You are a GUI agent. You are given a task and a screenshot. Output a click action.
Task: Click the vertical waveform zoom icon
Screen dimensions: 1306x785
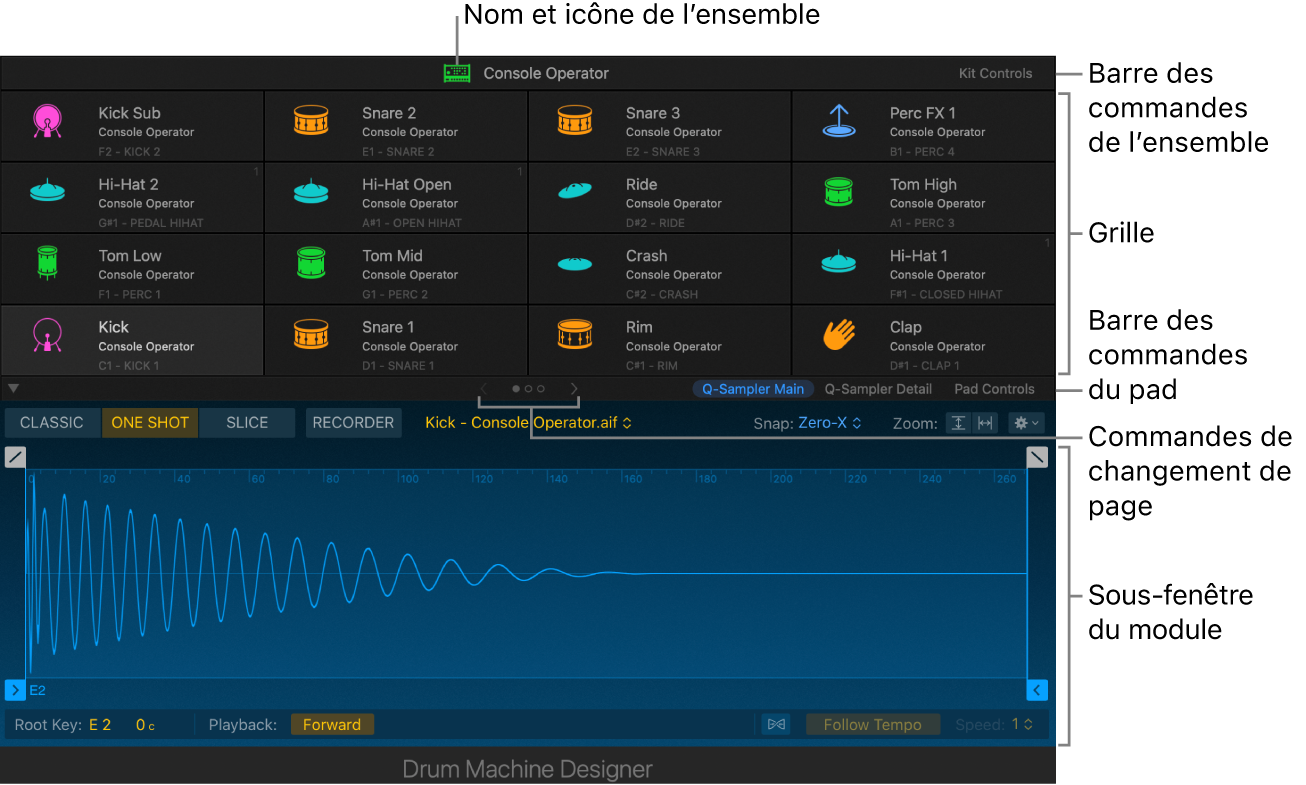click(x=958, y=422)
